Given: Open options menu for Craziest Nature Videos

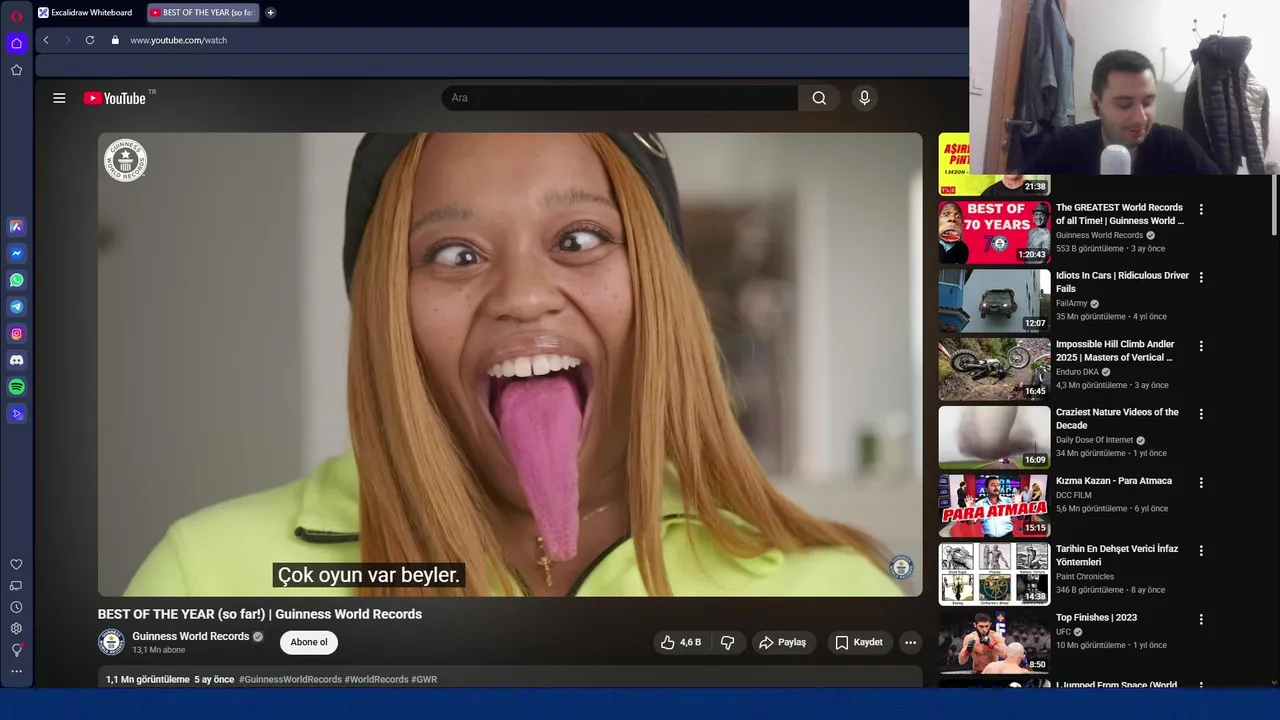Looking at the screenshot, I should 1201,414.
